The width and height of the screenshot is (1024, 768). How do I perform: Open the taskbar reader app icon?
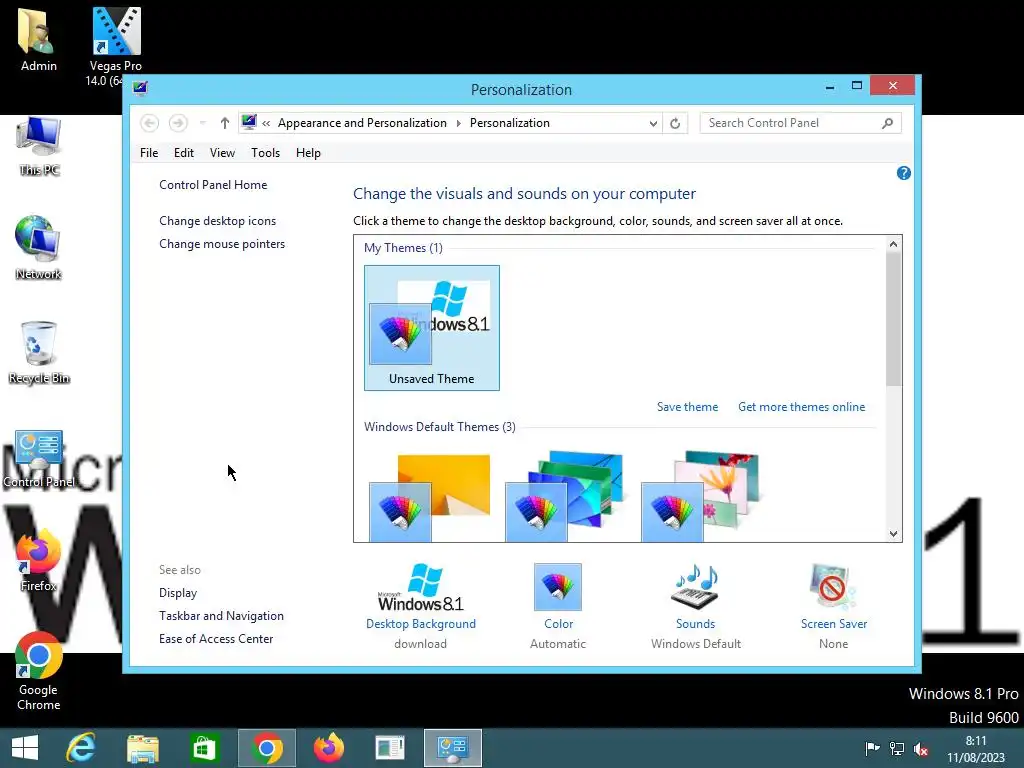click(x=391, y=748)
